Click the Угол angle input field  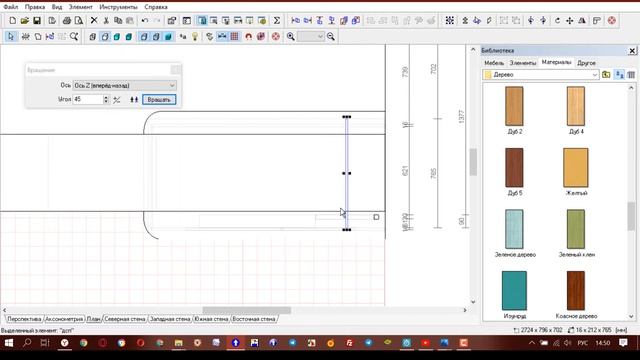[88, 99]
